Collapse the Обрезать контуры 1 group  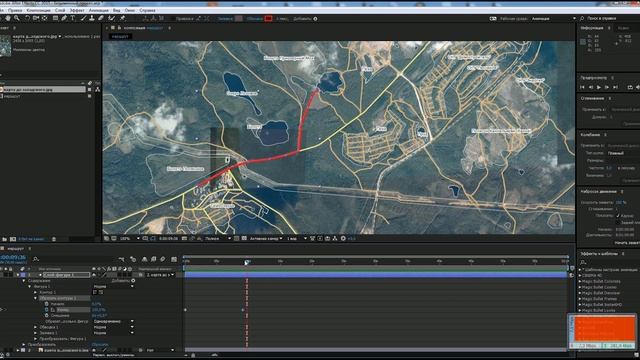(36, 298)
